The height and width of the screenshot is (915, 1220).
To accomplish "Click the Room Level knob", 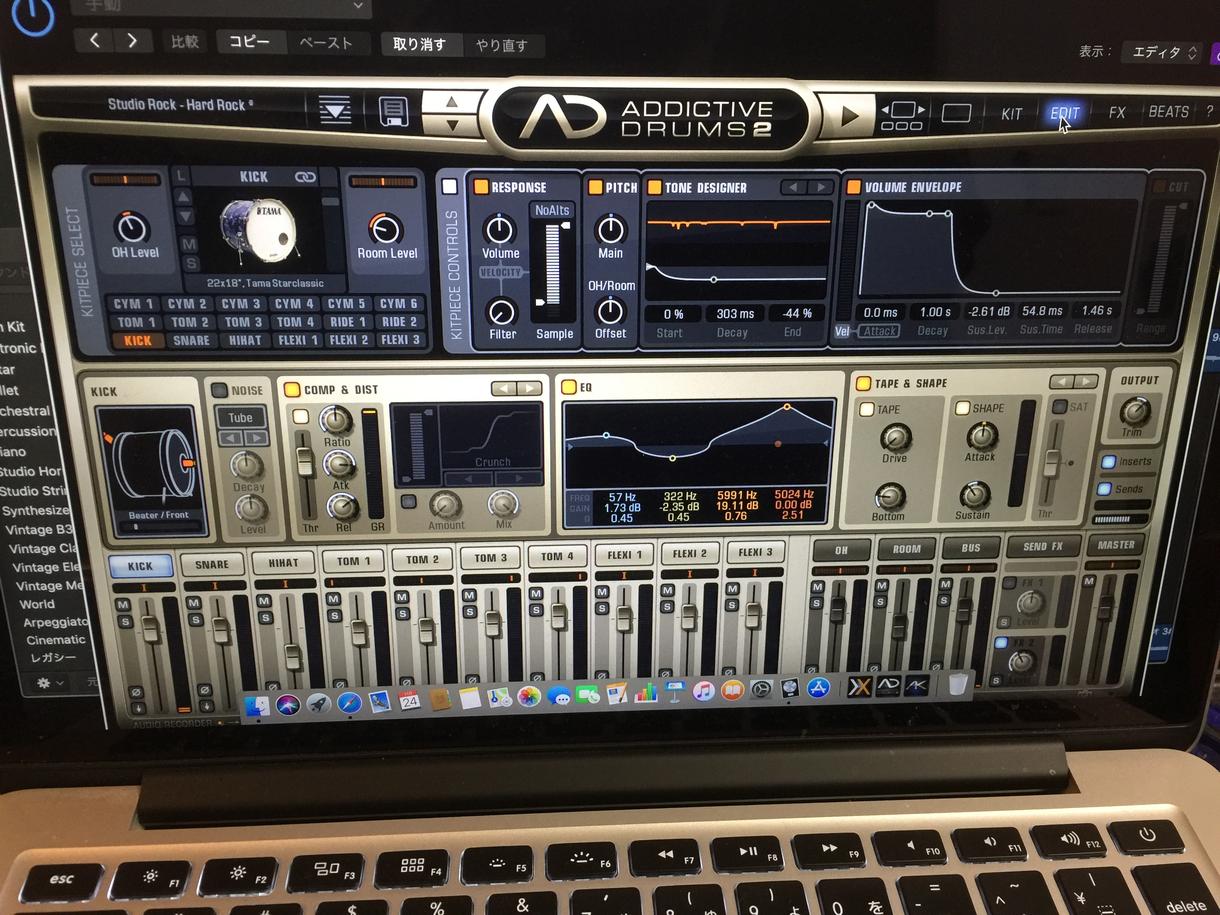I will (385, 229).
